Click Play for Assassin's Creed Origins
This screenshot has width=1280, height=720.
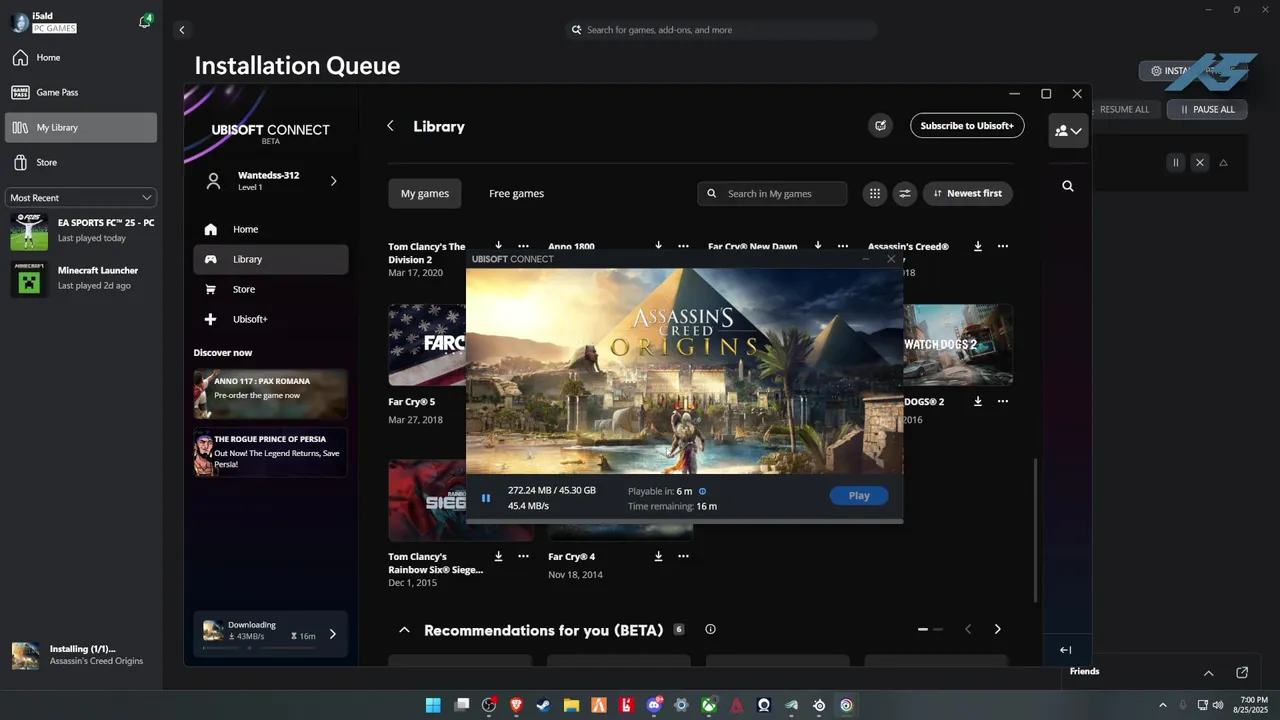[x=859, y=496]
